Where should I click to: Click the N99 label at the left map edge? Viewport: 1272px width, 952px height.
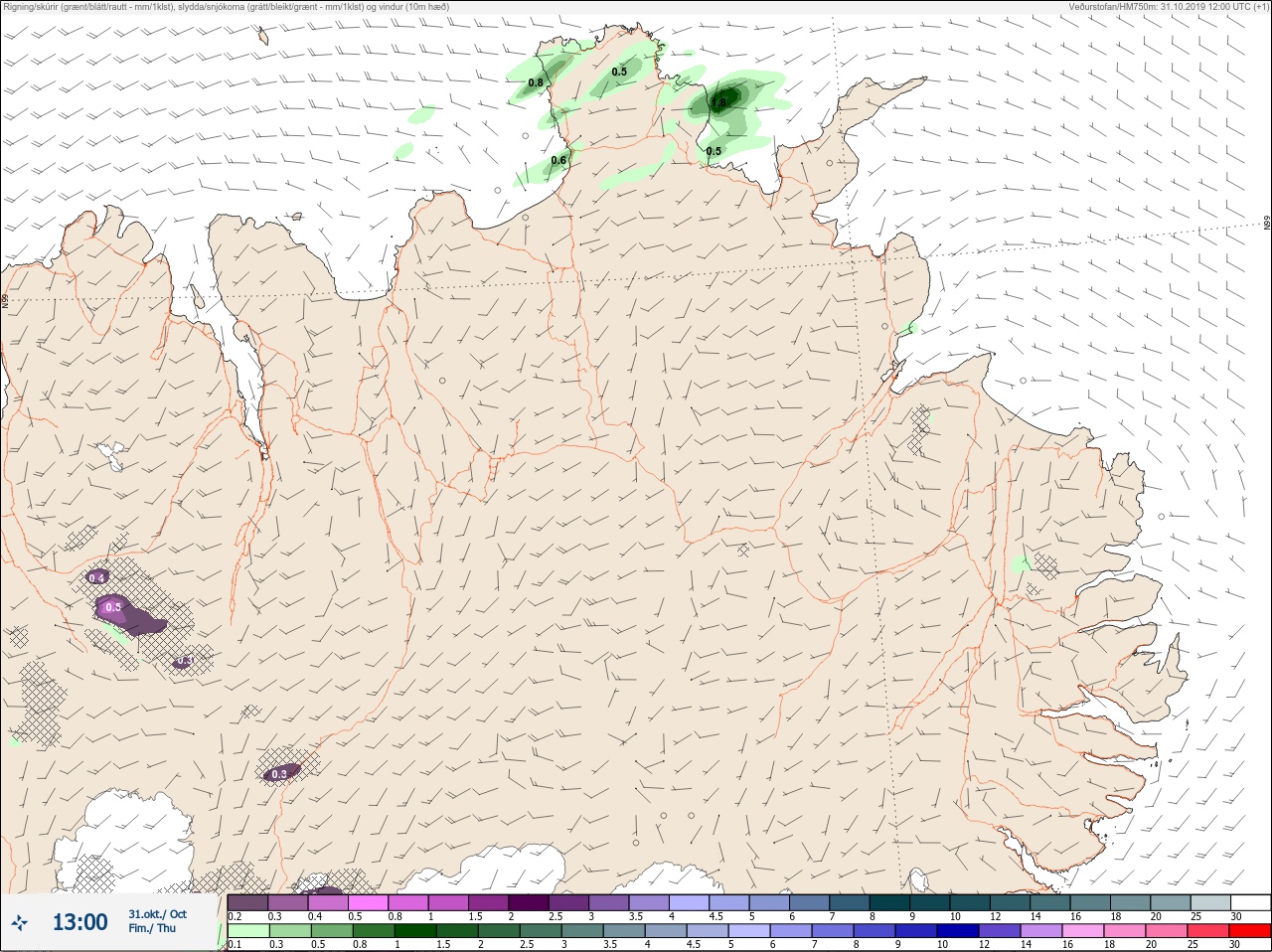(x=5, y=299)
